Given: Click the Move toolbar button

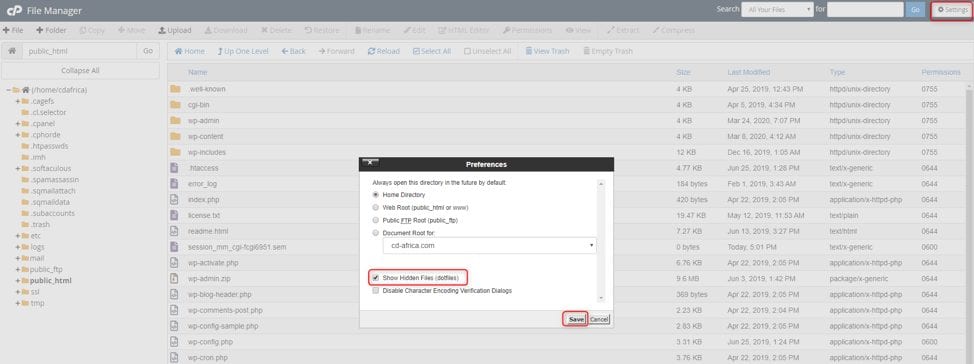Looking at the screenshot, I should [131, 30].
